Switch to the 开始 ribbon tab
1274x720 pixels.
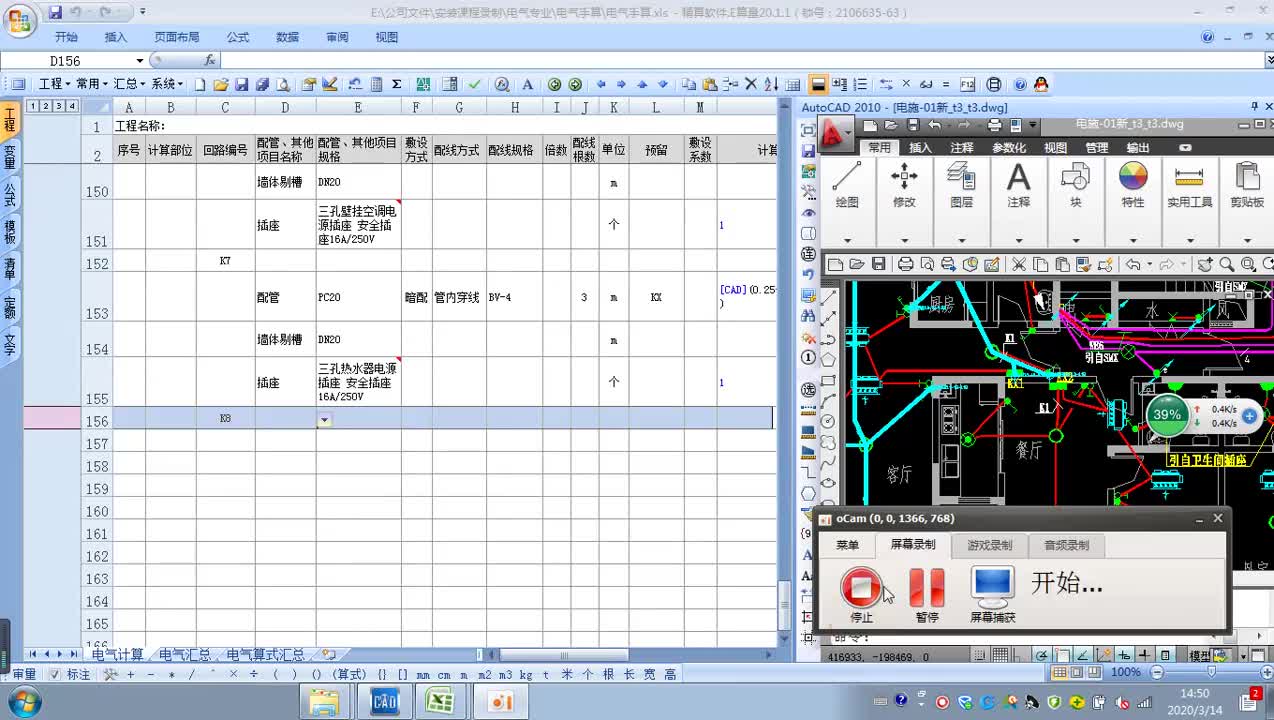click(66, 37)
